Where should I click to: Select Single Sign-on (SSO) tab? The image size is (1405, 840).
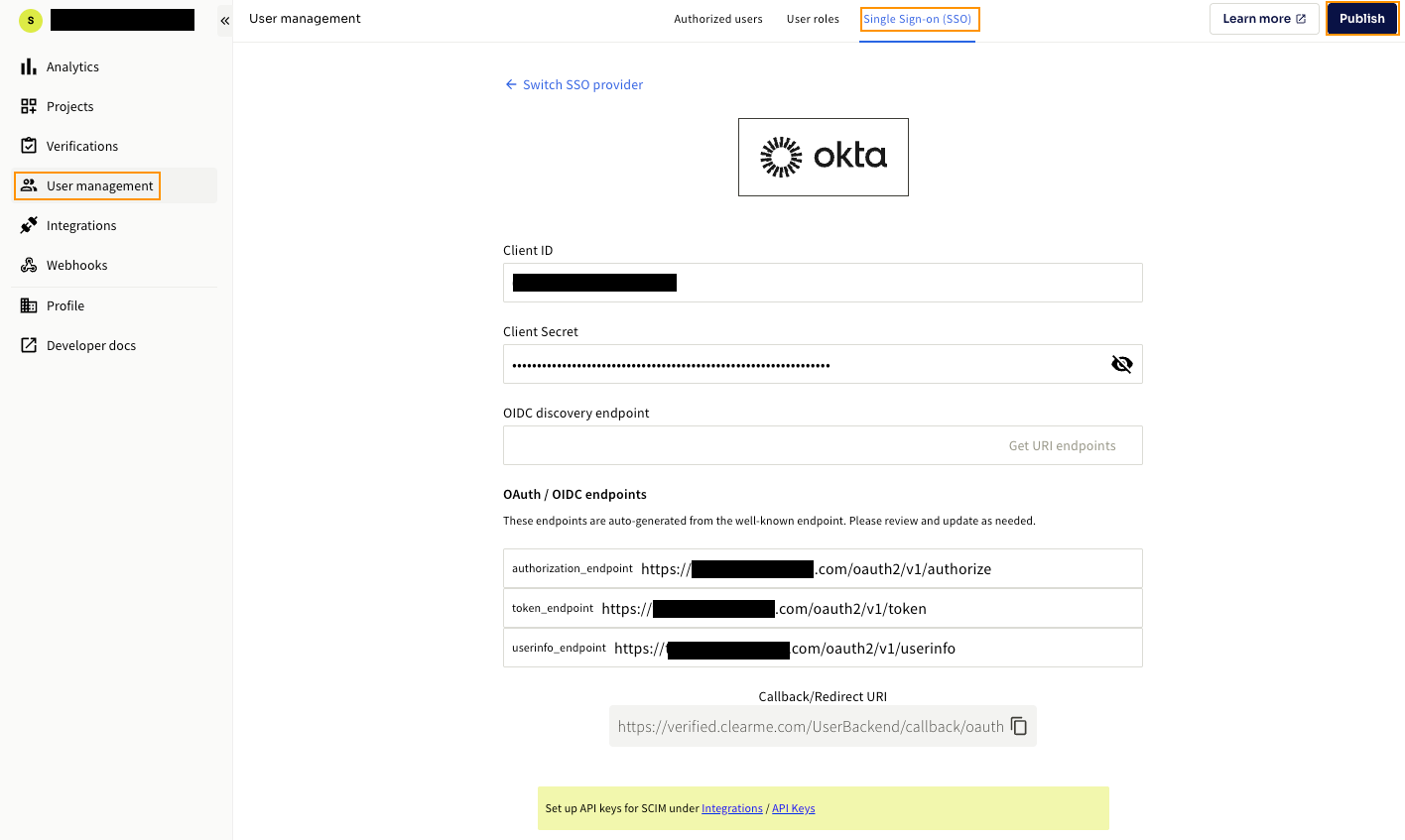tap(919, 19)
